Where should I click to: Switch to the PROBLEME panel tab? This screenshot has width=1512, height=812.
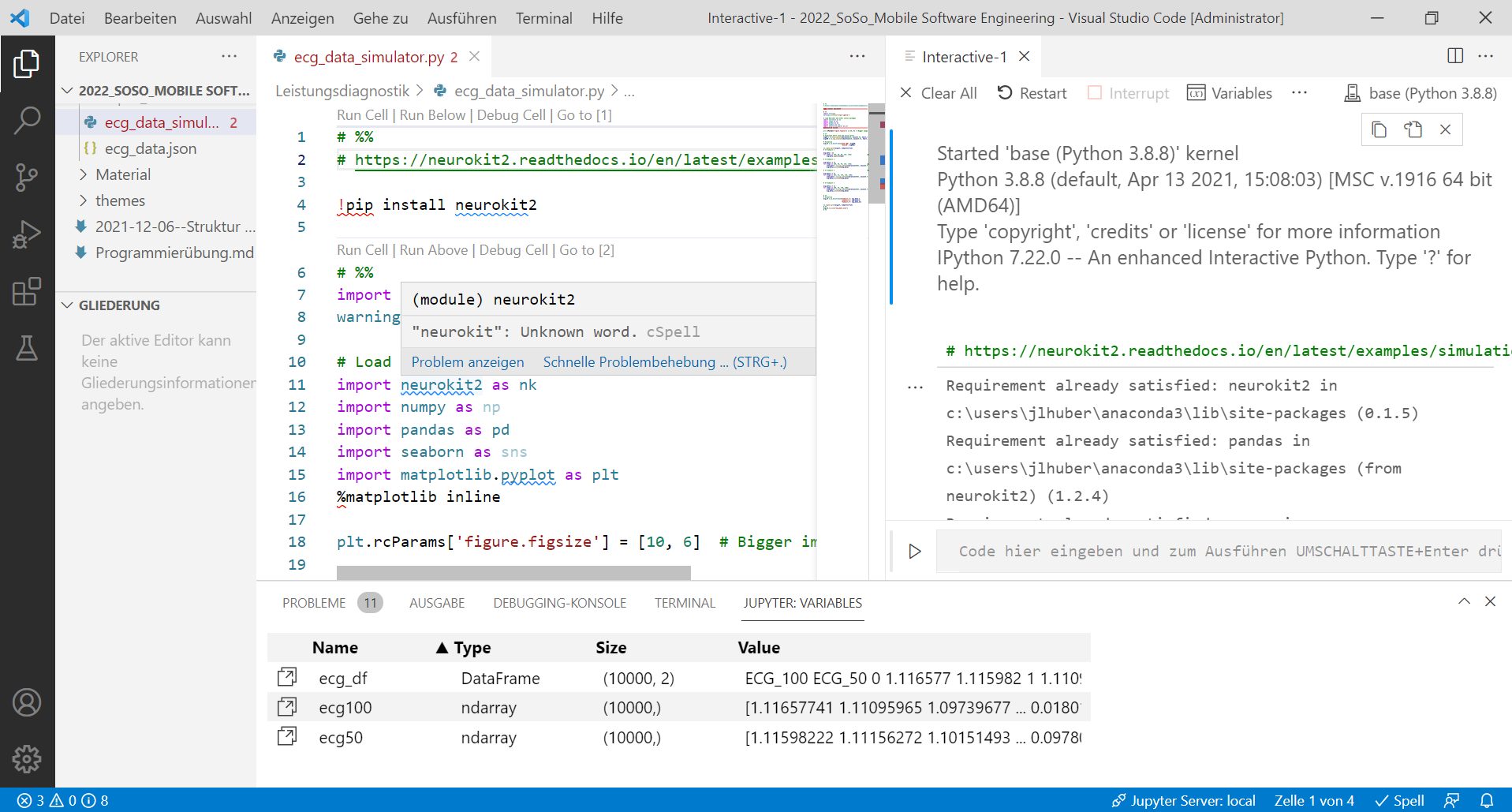(x=332, y=603)
